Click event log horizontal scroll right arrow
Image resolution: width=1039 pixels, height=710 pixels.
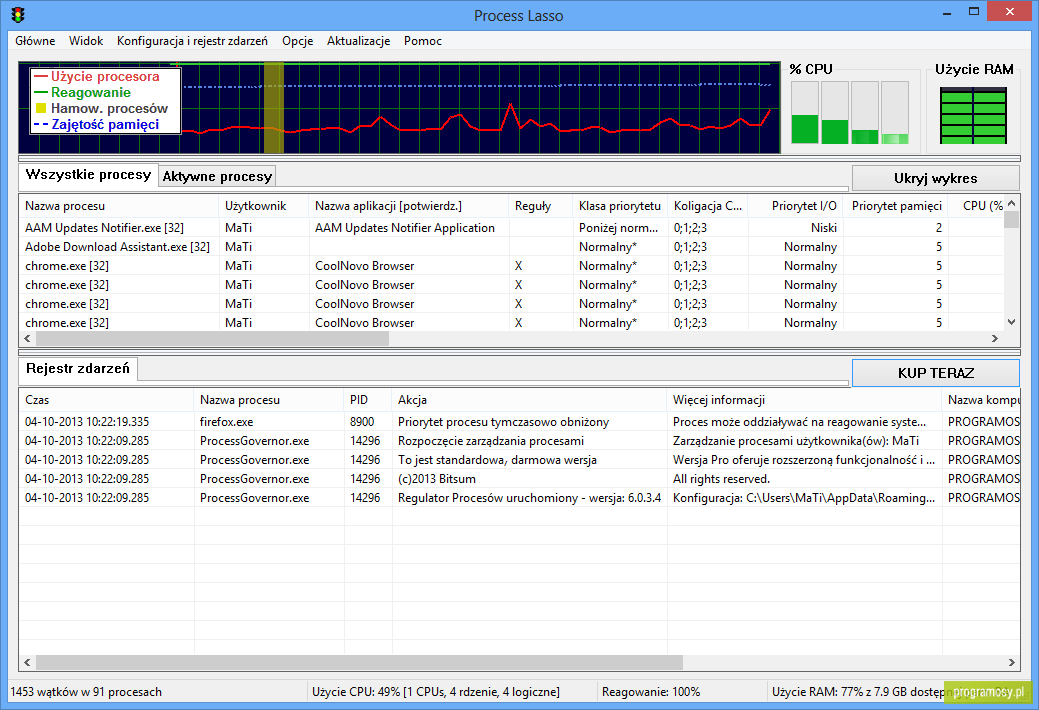(1011, 662)
